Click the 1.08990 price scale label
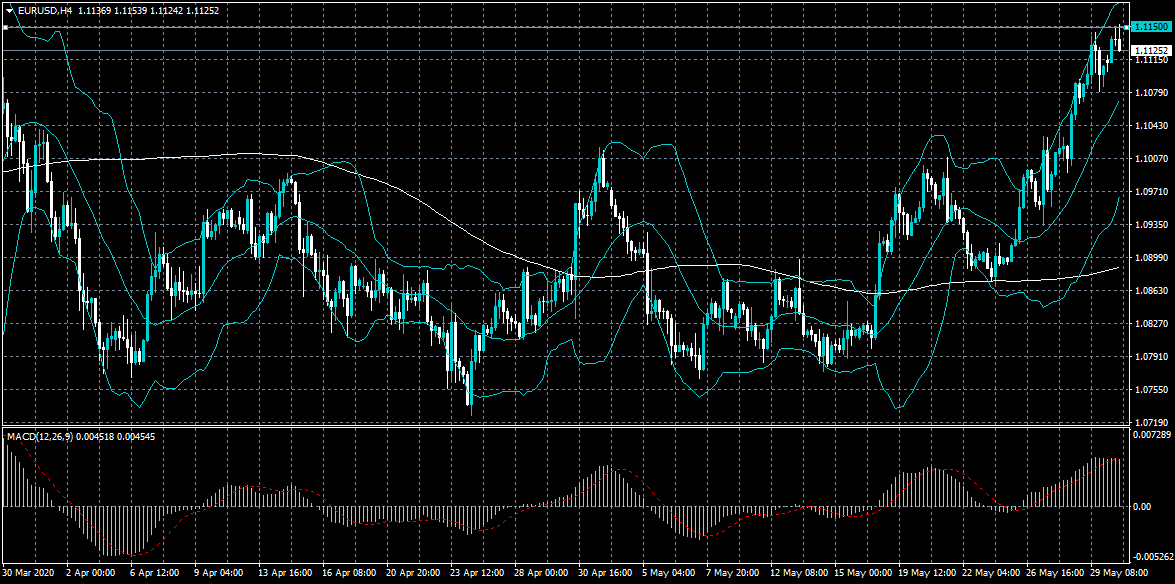 coord(1151,258)
